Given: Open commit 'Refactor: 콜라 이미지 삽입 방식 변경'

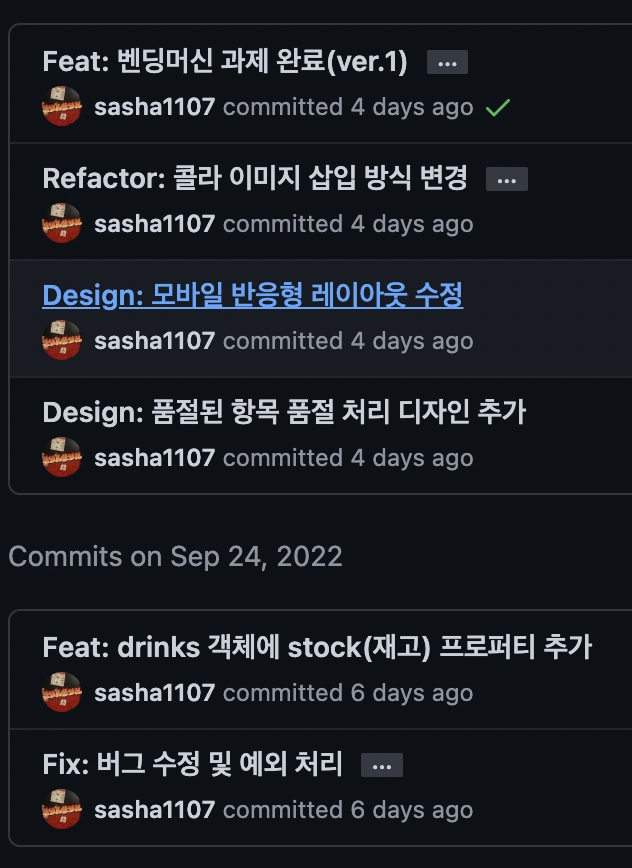Looking at the screenshot, I should (x=255, y=179).
